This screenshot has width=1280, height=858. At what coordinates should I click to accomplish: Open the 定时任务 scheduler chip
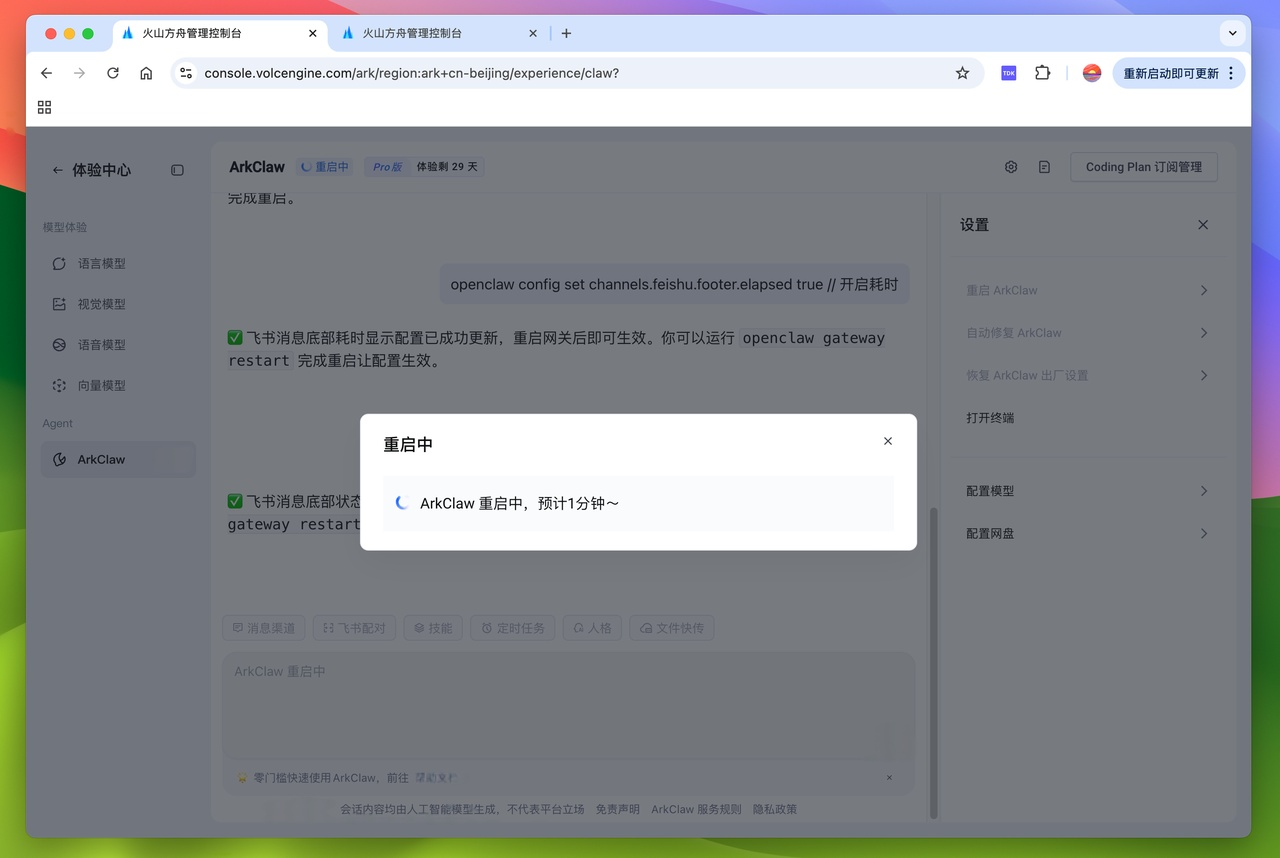coord(512,627)
